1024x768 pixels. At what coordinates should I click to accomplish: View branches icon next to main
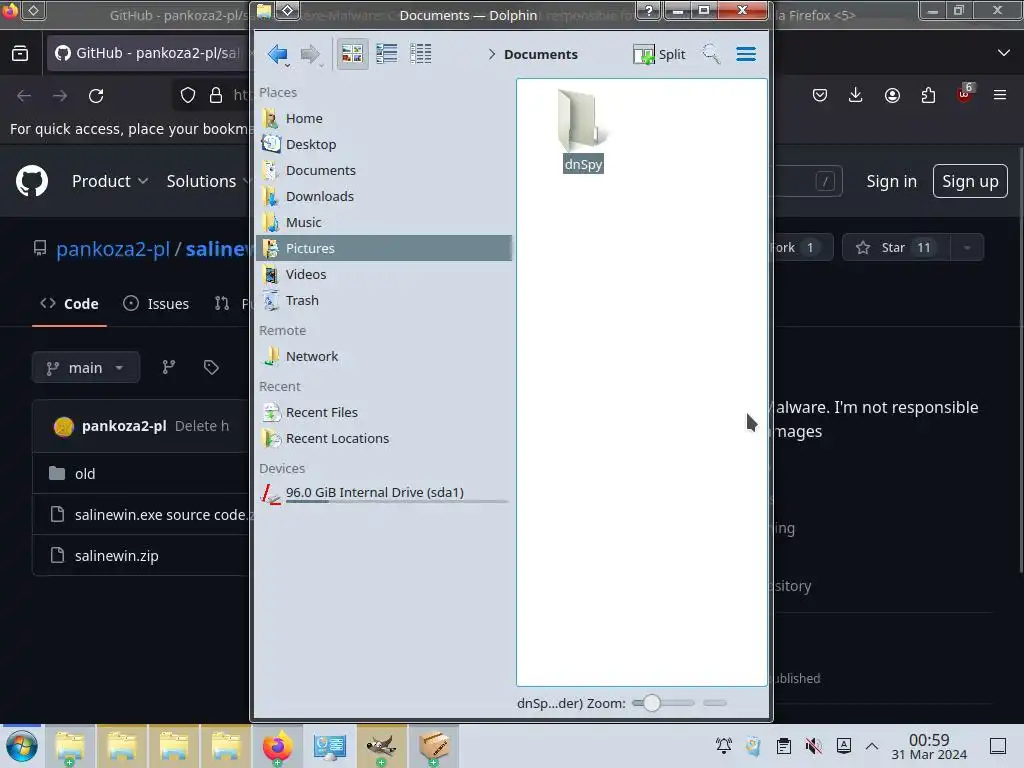pyautogui.click(x=168, y=368)
